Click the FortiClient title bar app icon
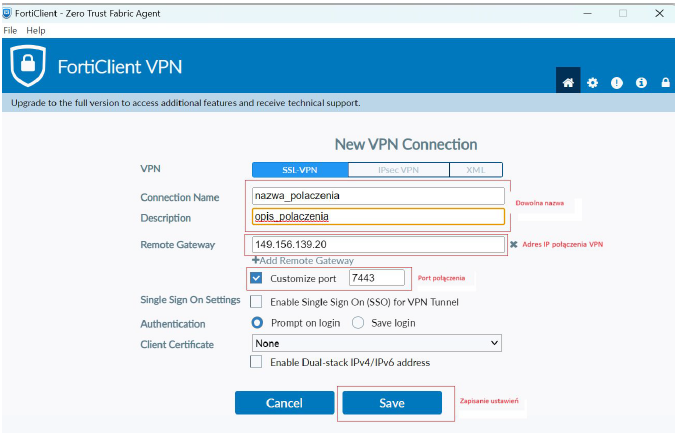Image resolution: width=675 pixels, height=433 pixels. [x=9, y=13]
